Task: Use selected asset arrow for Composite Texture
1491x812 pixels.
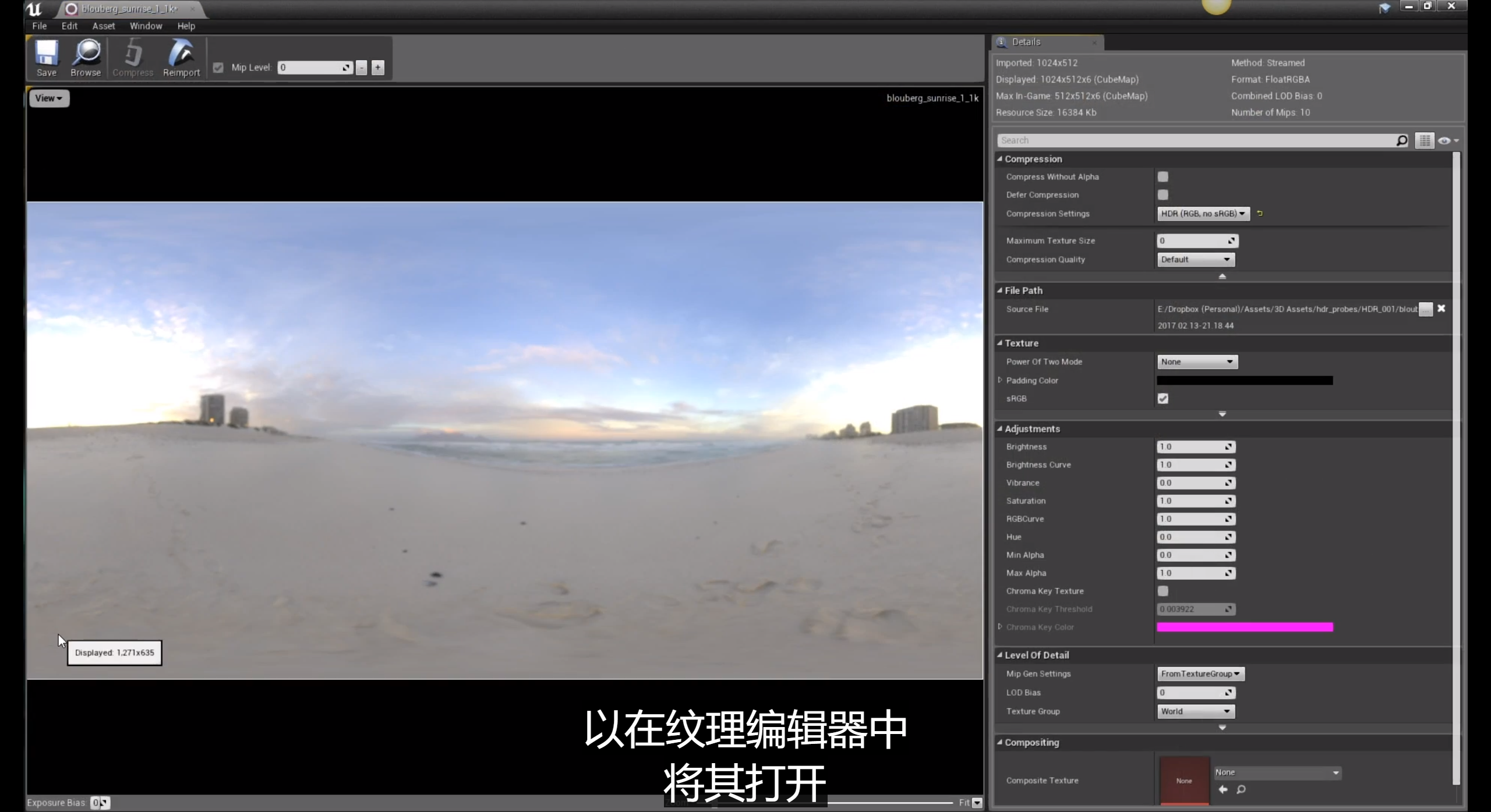Action: pos(1223,789)
